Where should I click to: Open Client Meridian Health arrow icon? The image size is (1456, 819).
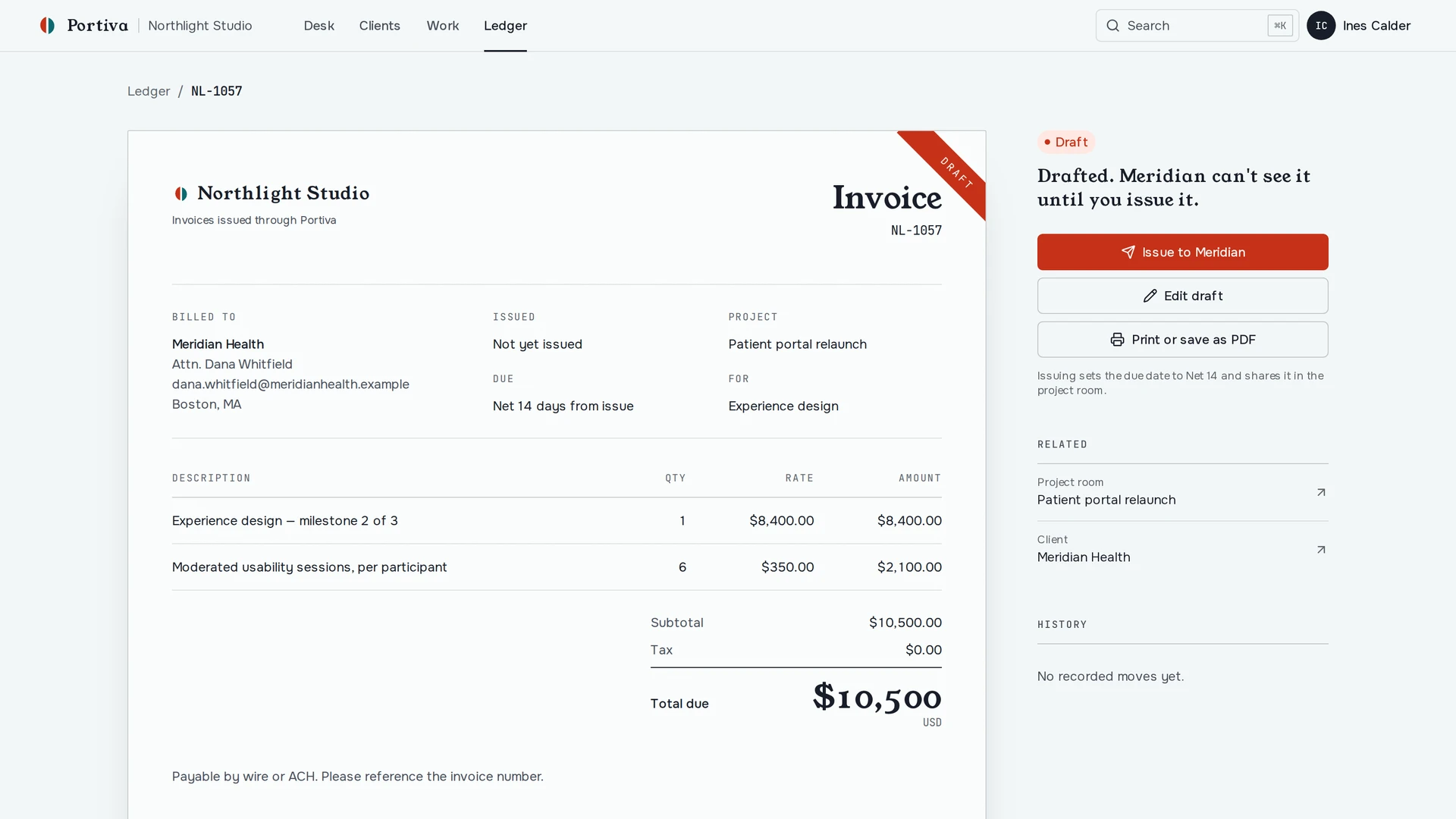(x=1320, y=550)
